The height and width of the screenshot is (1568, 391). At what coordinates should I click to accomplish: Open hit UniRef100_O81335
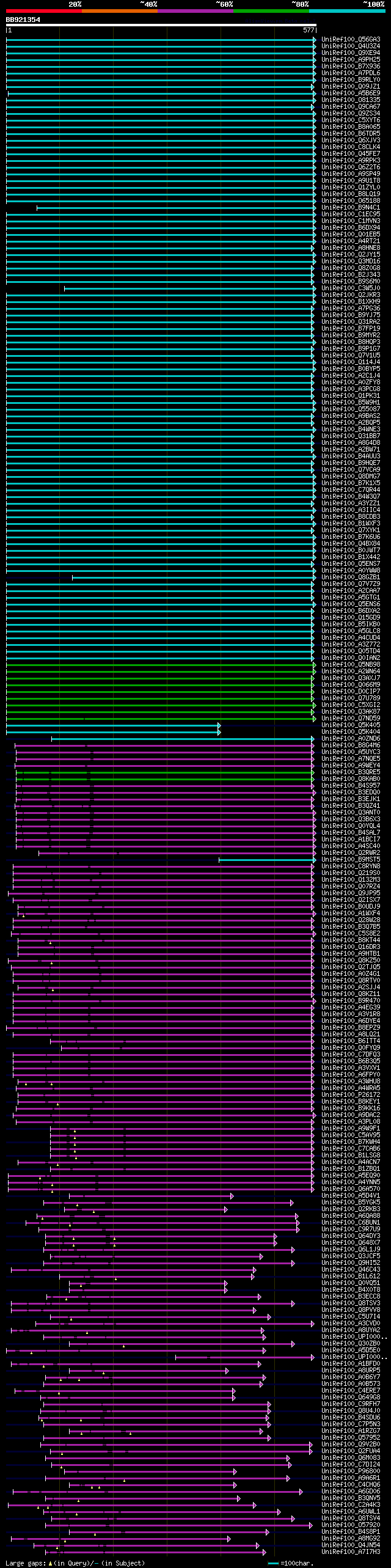(x=351, y=100)
